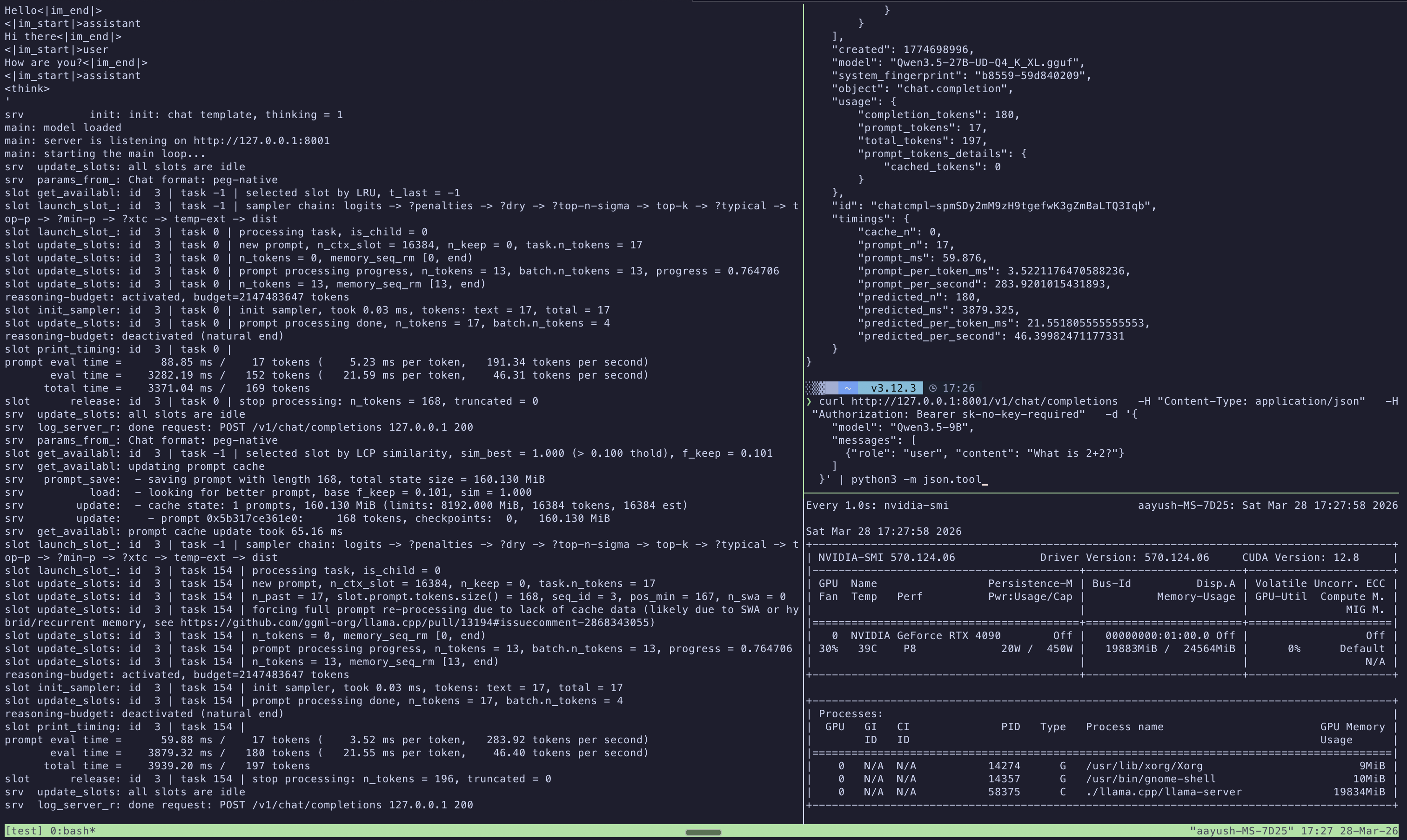The image size is (1407, 840).
Task: Select the 0:bash tmux window tab
Action: (x=73, y=831)
